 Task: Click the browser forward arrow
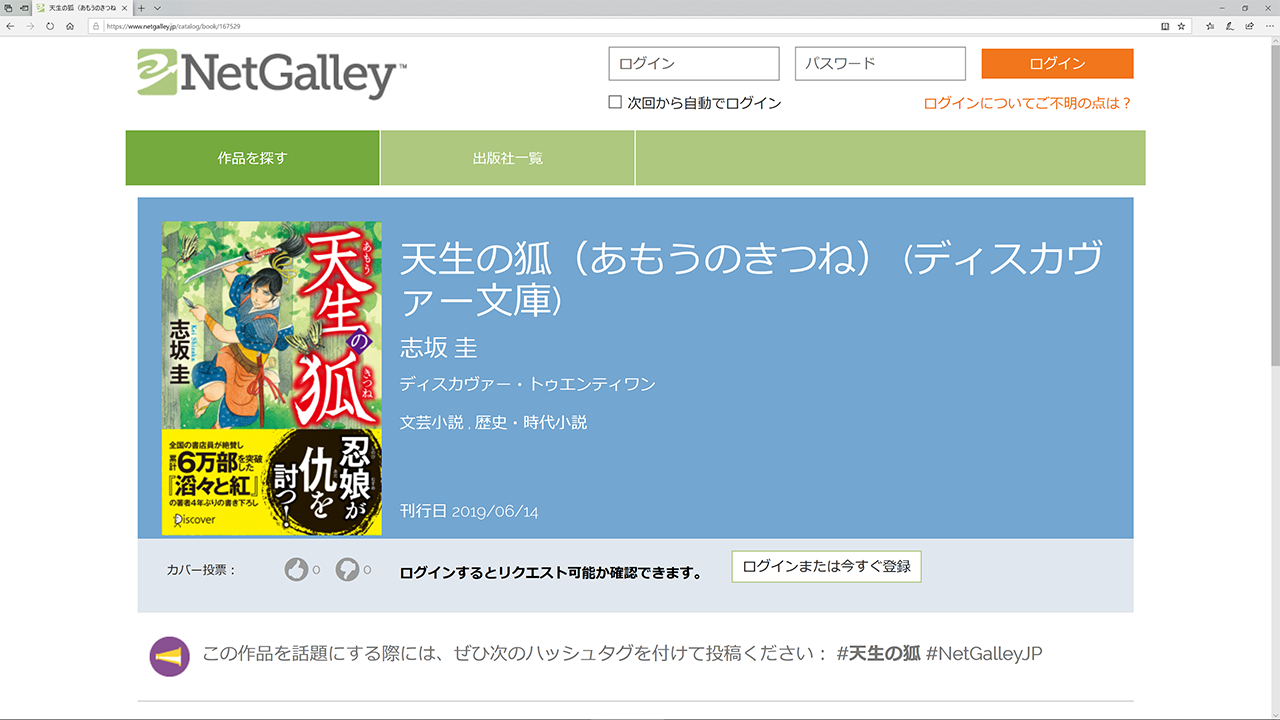(x=30, y=26)
